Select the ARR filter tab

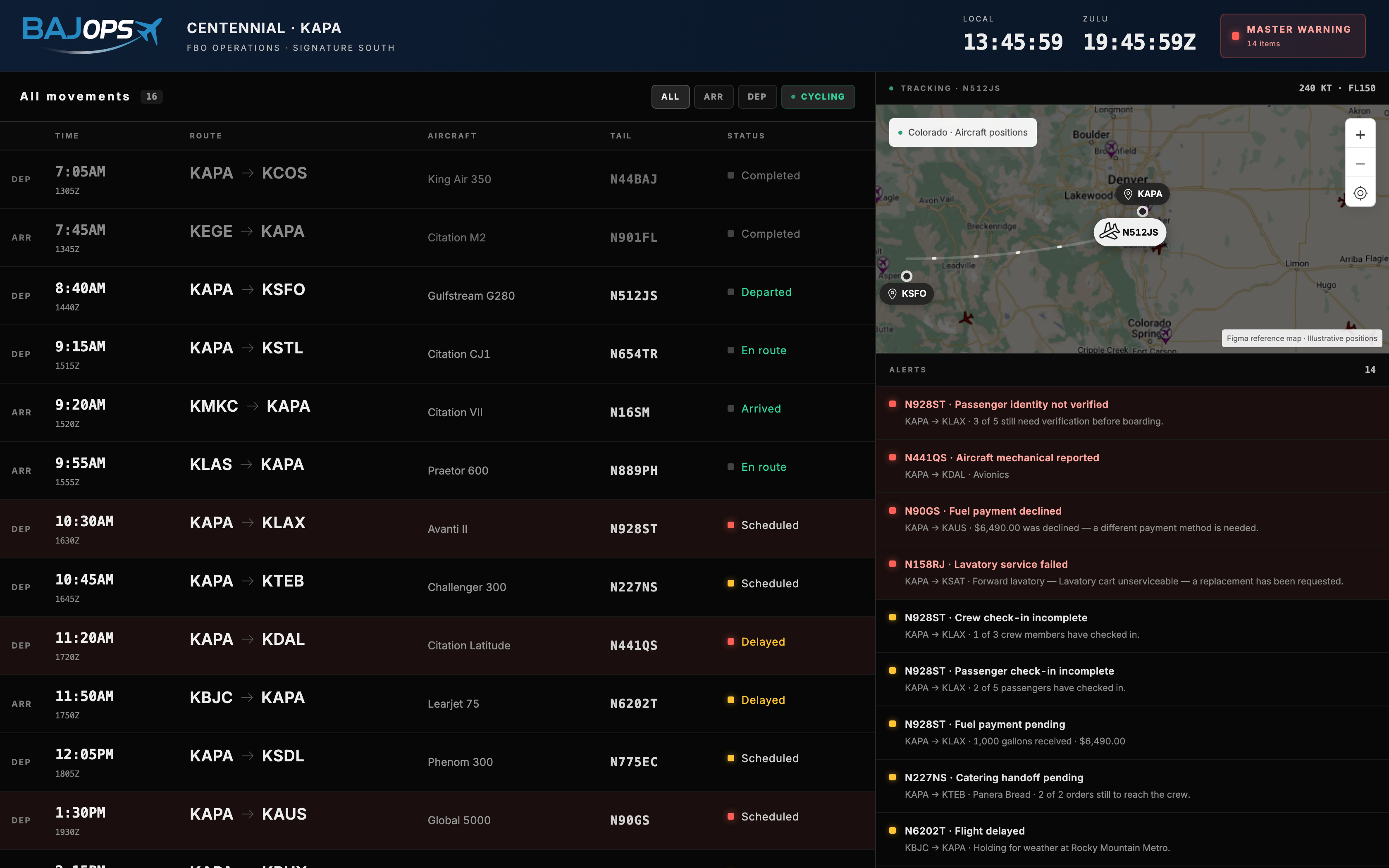coord(714,96)
